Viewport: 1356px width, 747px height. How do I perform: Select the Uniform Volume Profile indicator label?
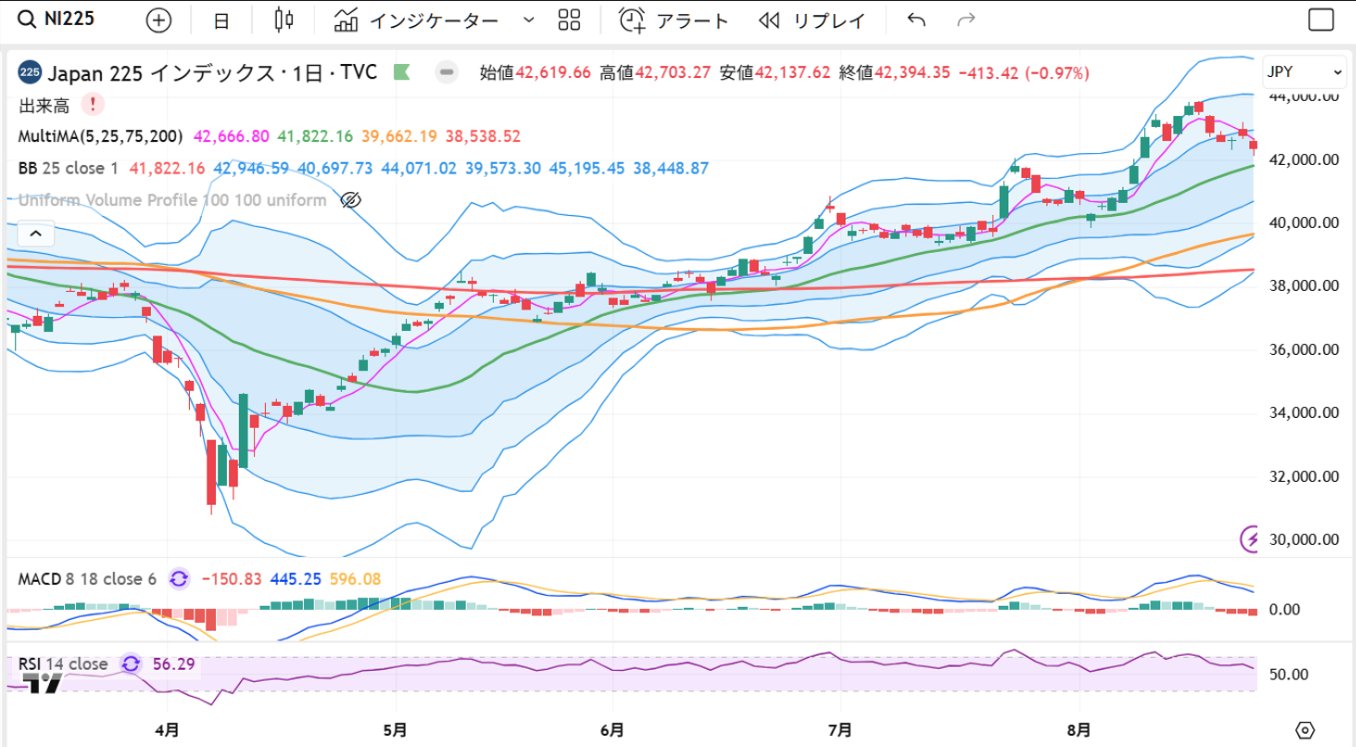[x=172, y=200]
